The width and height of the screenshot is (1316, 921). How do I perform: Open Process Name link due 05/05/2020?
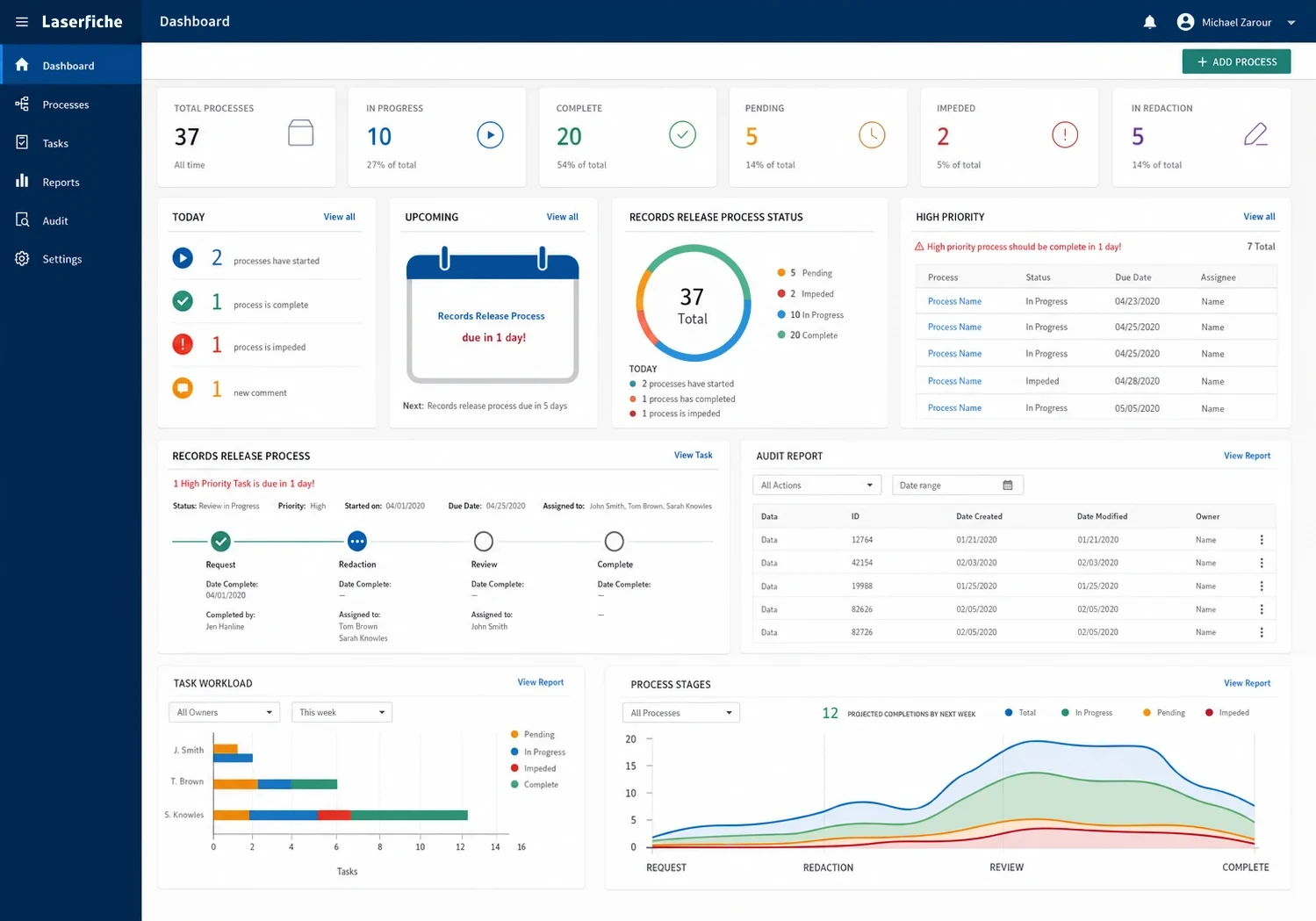pos(954,408)
